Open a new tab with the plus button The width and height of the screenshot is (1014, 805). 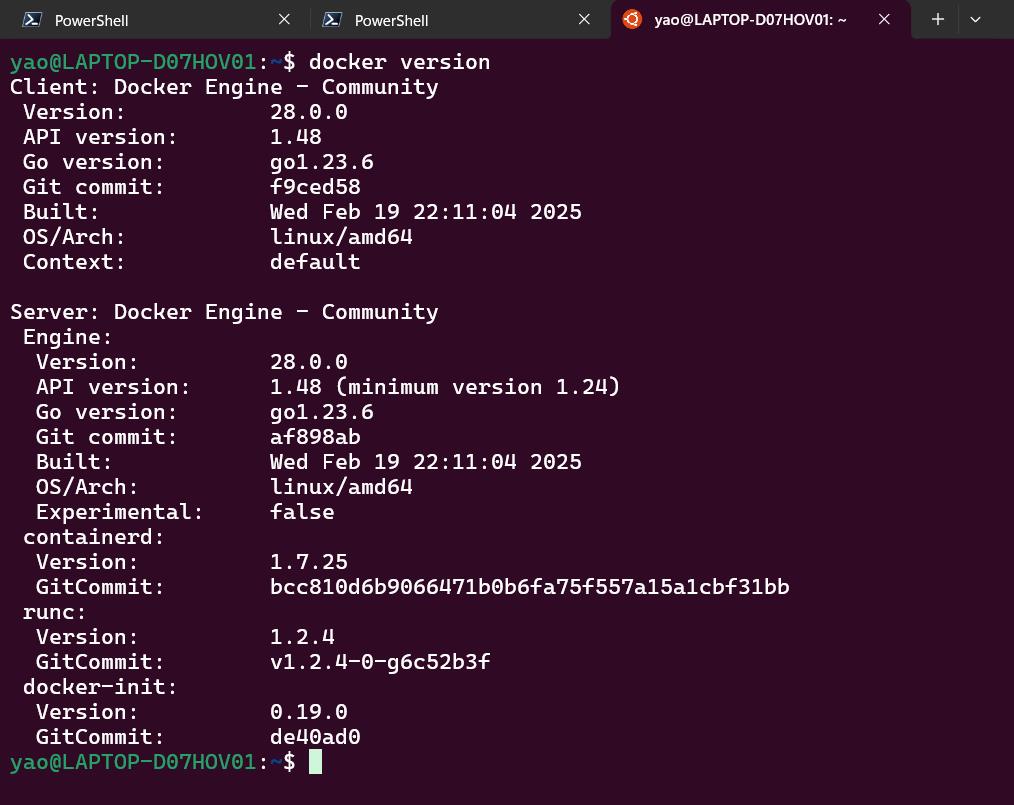coord(938,19)
